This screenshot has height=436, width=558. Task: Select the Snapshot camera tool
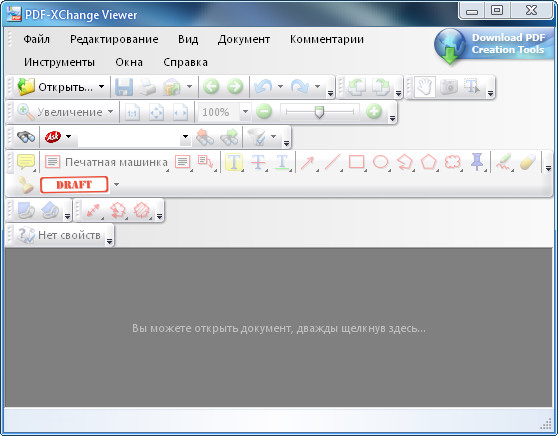[x=449, y=87]
